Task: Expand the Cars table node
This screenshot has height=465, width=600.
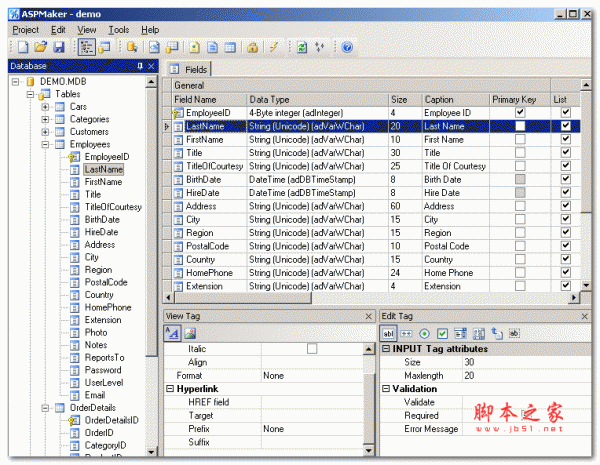Action: tap(45, 106)
